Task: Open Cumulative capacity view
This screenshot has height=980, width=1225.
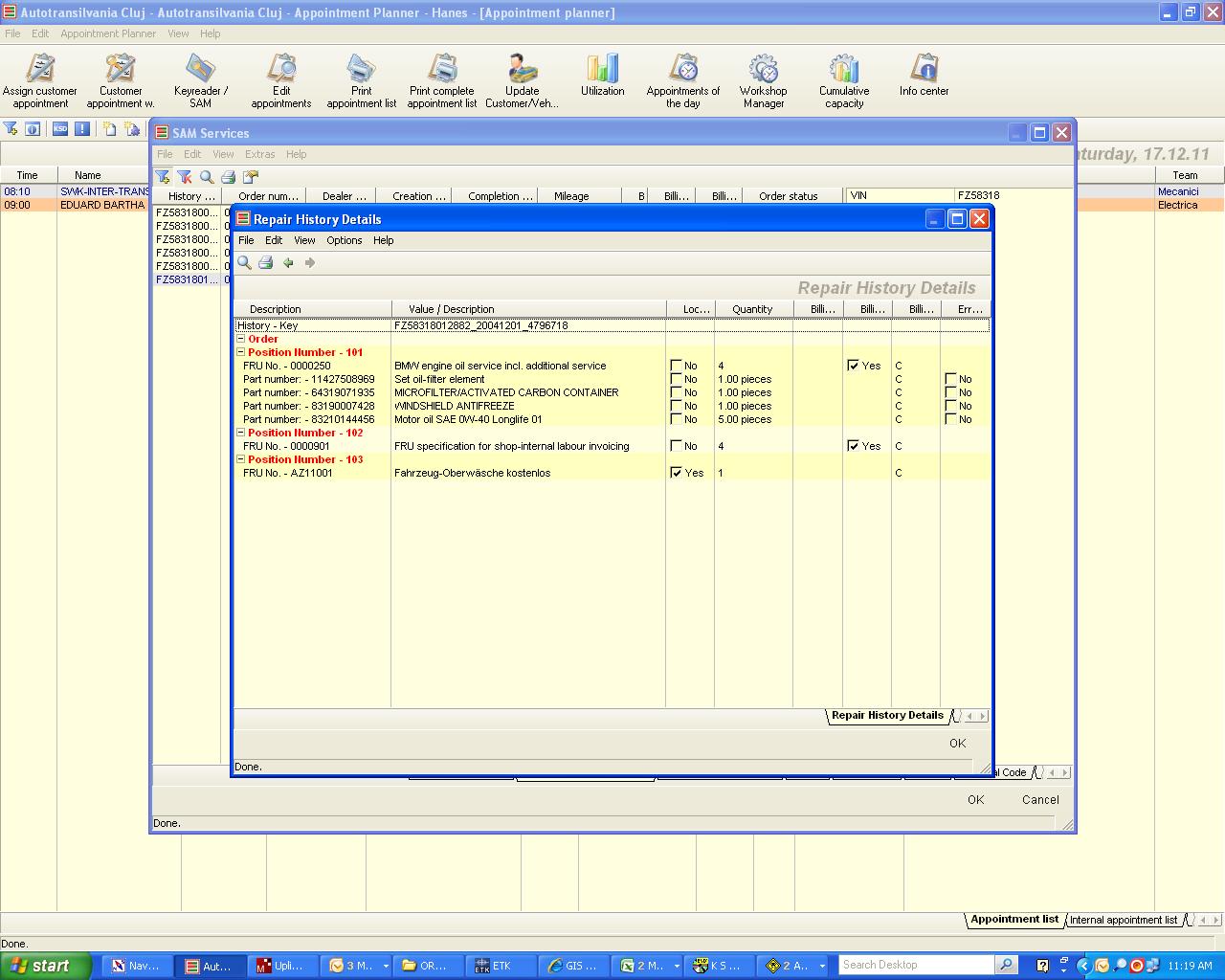Action: point(844,80)
